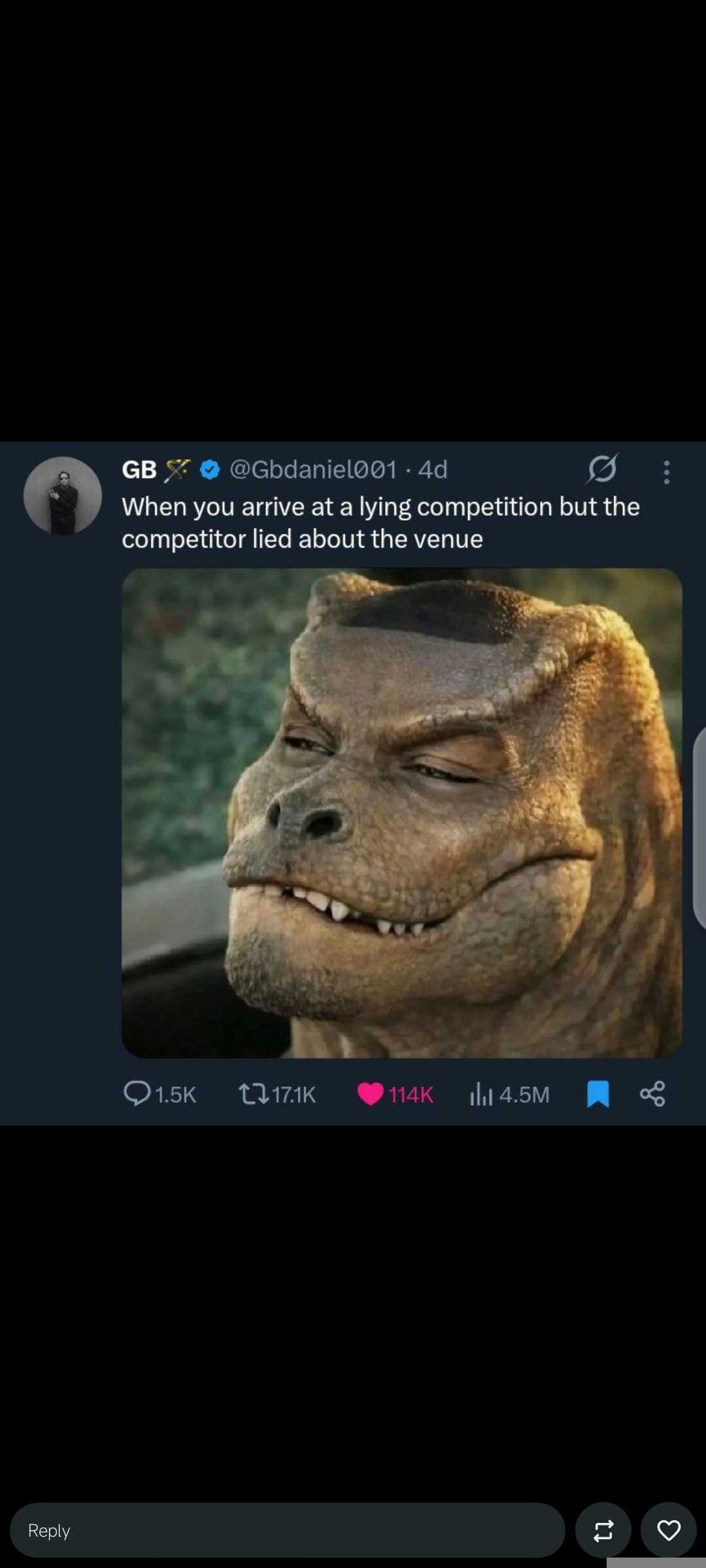This screenshot has width=706, height=1568.
Task: Open the Grok explain icon on tweet
Action: point(602,468)
